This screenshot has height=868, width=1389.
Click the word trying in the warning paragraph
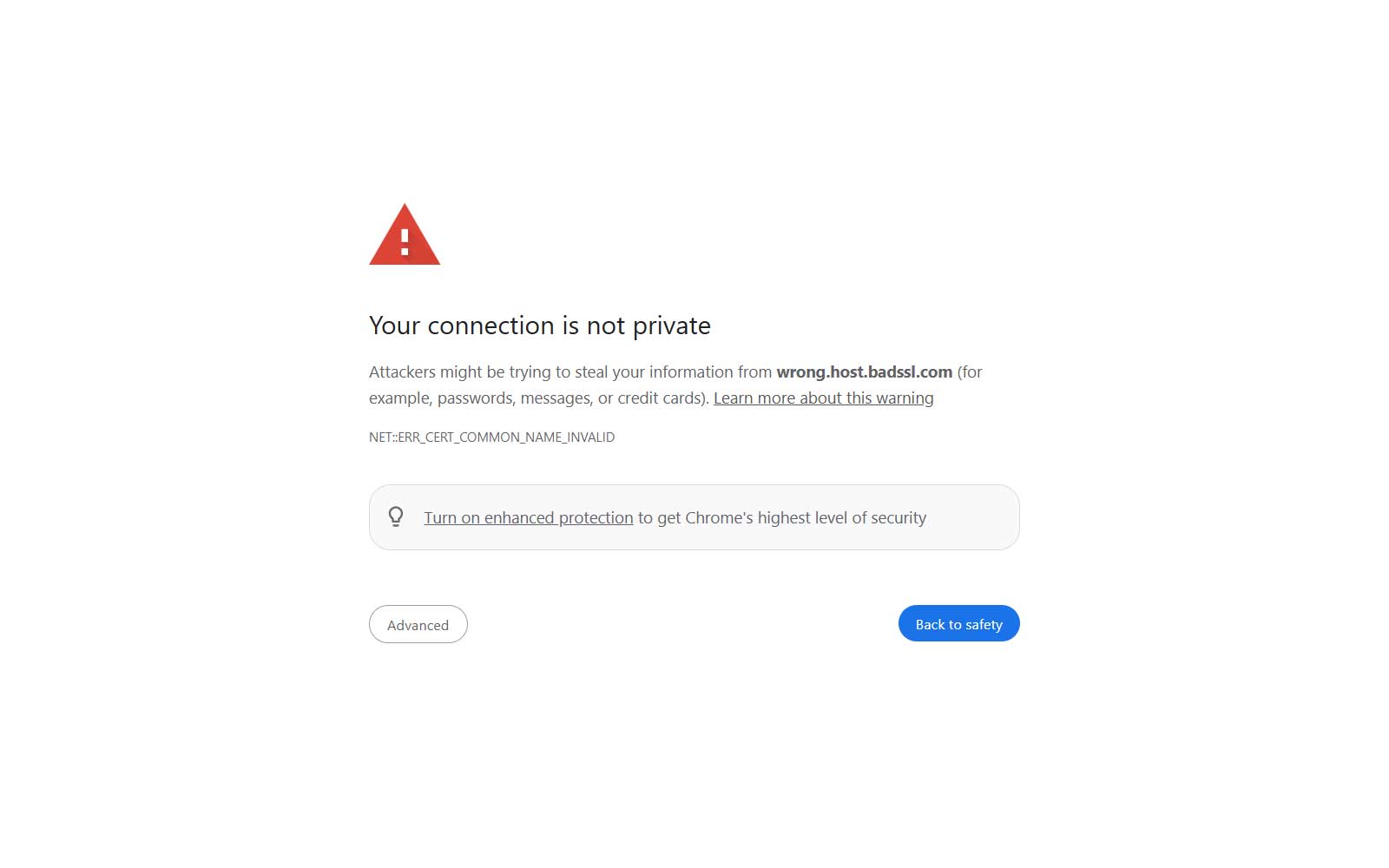click(530, 372)
